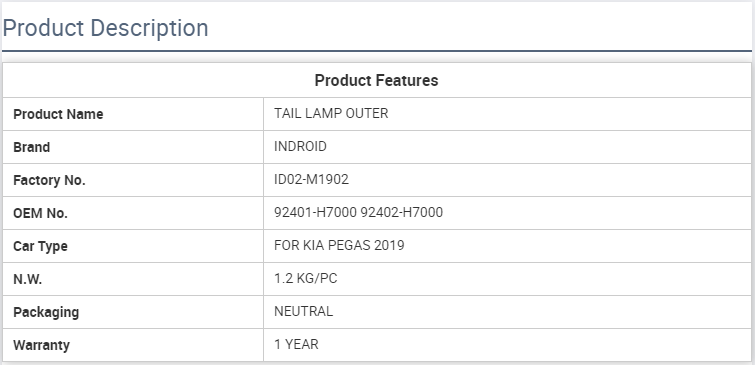Click the Product Name label cell

click(133, 114)
